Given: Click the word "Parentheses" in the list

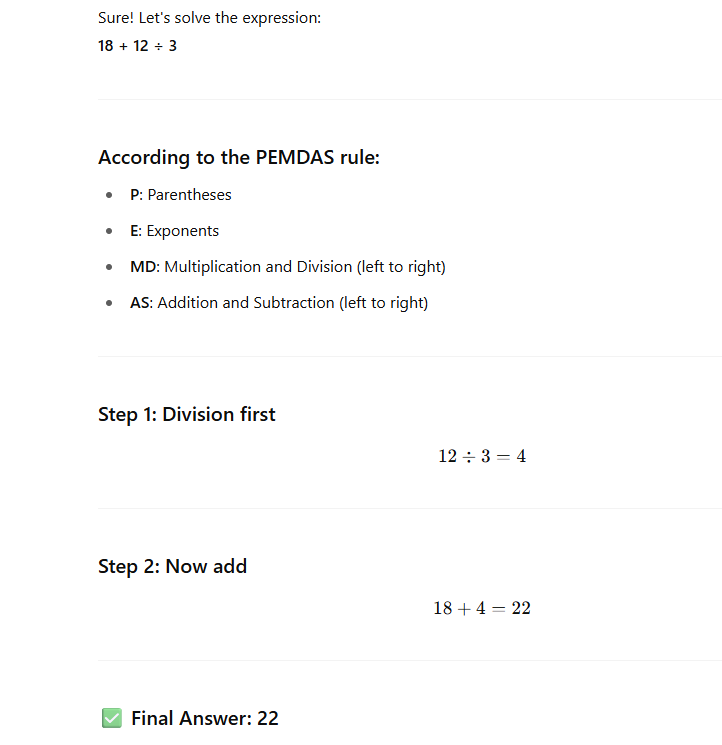Looking at the screenshot, I should [189, 195].
